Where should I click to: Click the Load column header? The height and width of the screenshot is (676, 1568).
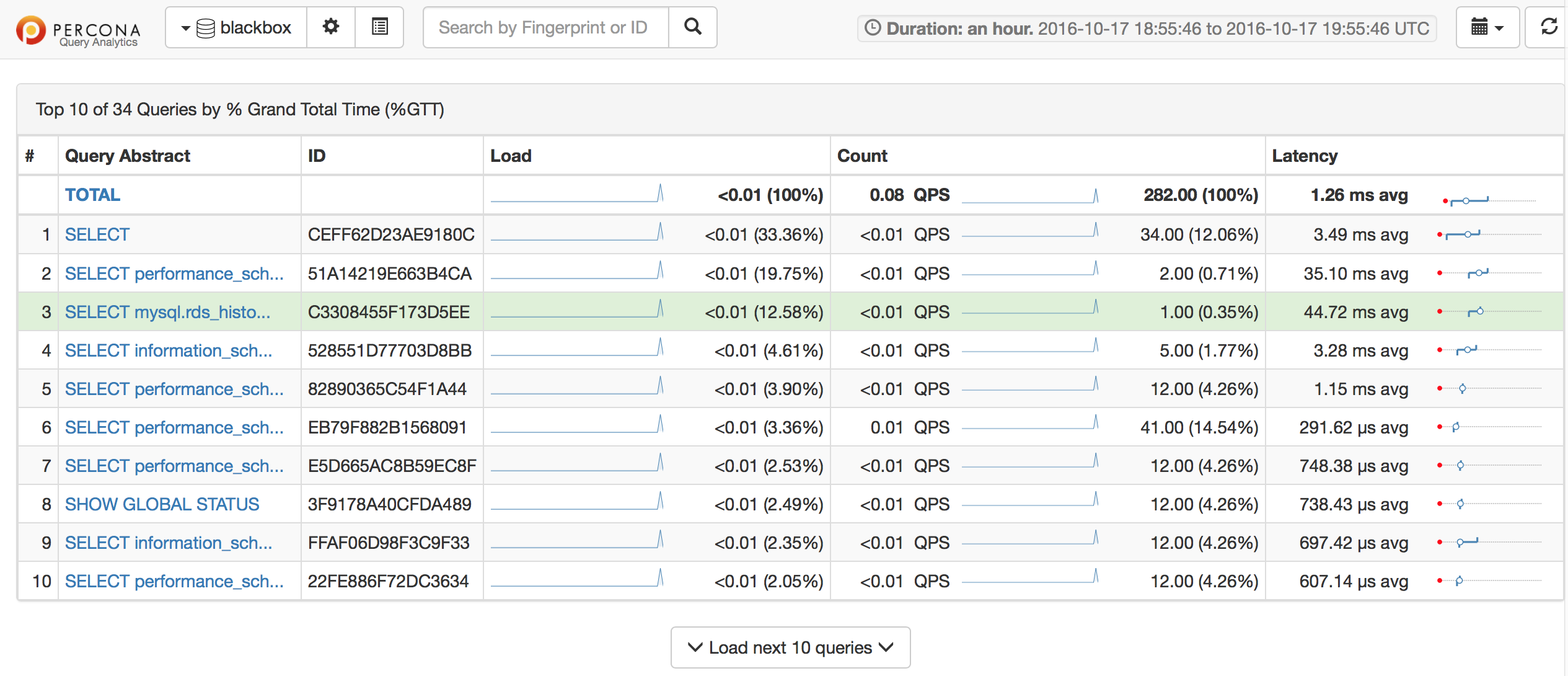pos(511,156)
